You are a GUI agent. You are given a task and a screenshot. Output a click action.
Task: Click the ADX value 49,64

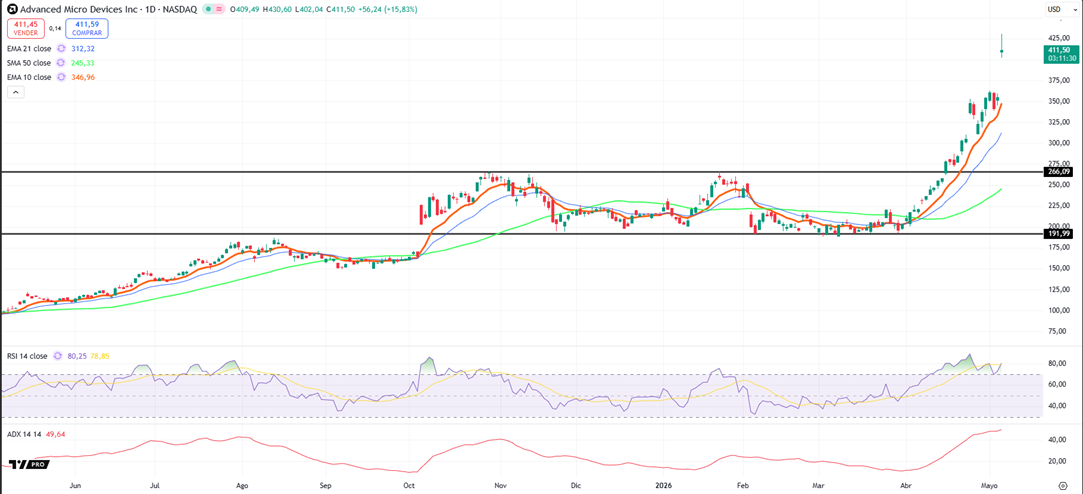pos(55,434)
